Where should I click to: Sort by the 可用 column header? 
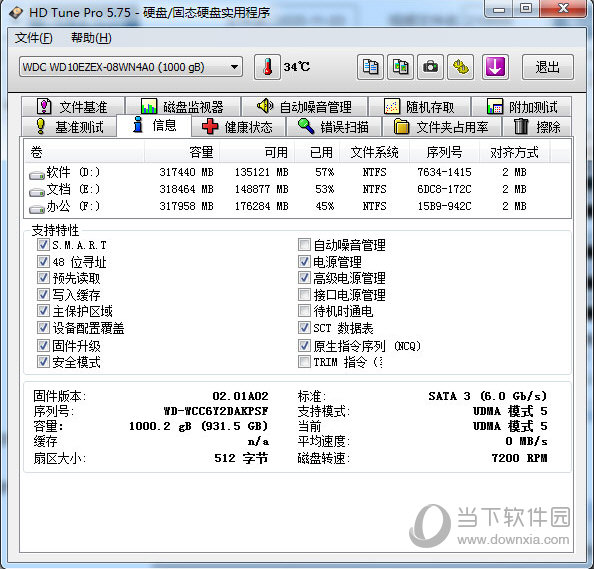tap(257, 152)
